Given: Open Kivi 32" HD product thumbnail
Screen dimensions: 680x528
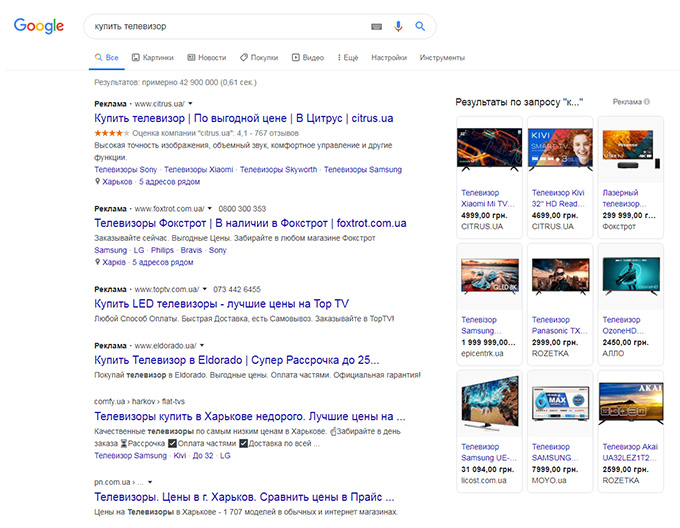Looking at the screenshot, I should coord(560,149).
